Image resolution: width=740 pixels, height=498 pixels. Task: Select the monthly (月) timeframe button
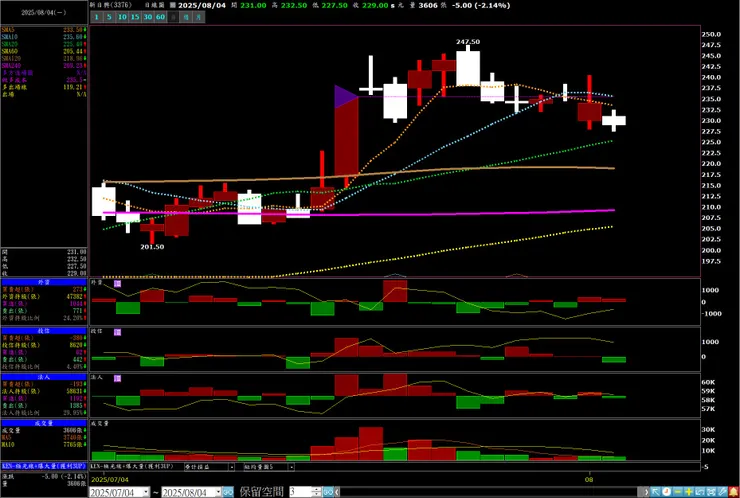199,17
